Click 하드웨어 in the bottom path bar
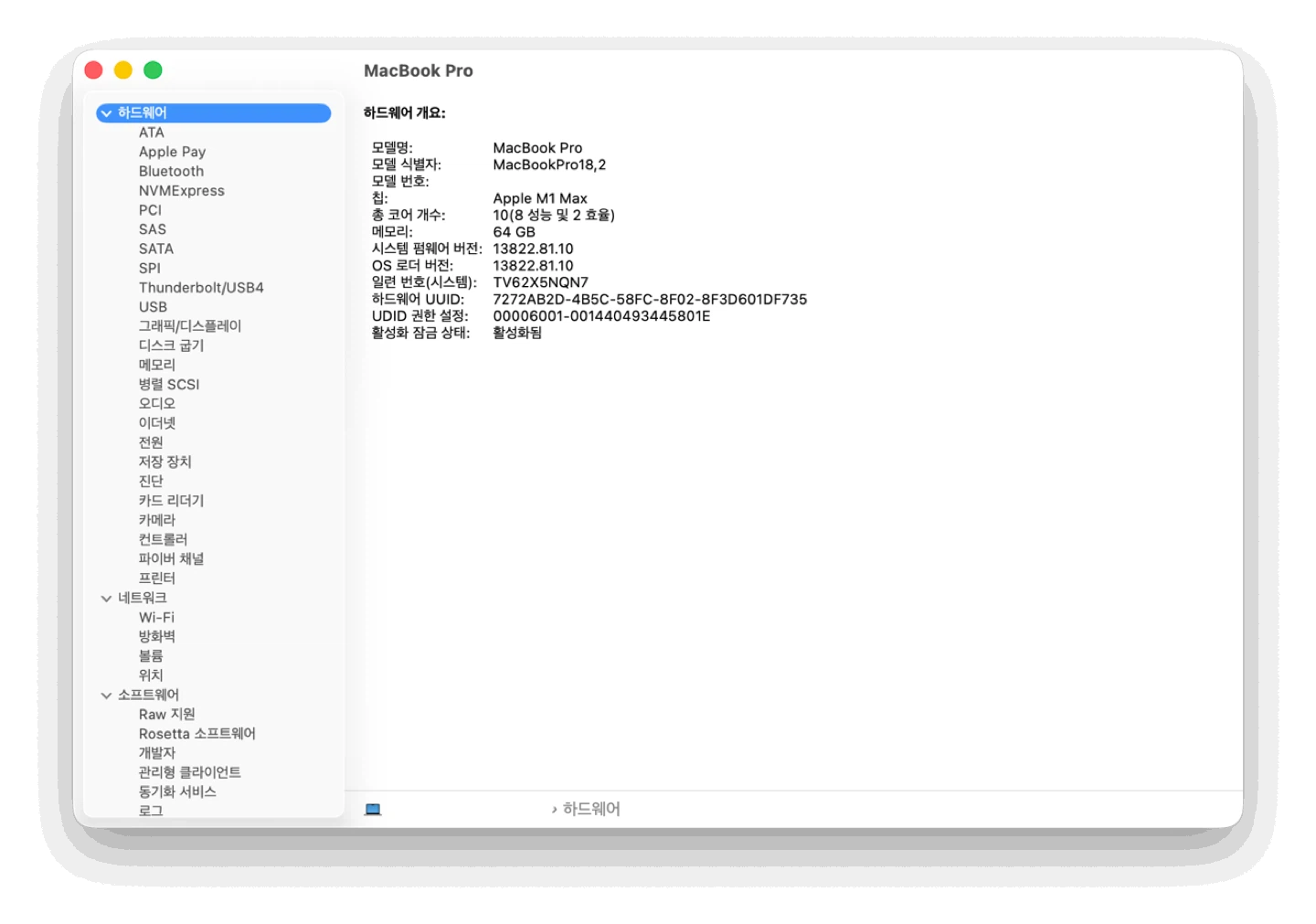This screenshot has height=924, width=1316. pos(591,809)
